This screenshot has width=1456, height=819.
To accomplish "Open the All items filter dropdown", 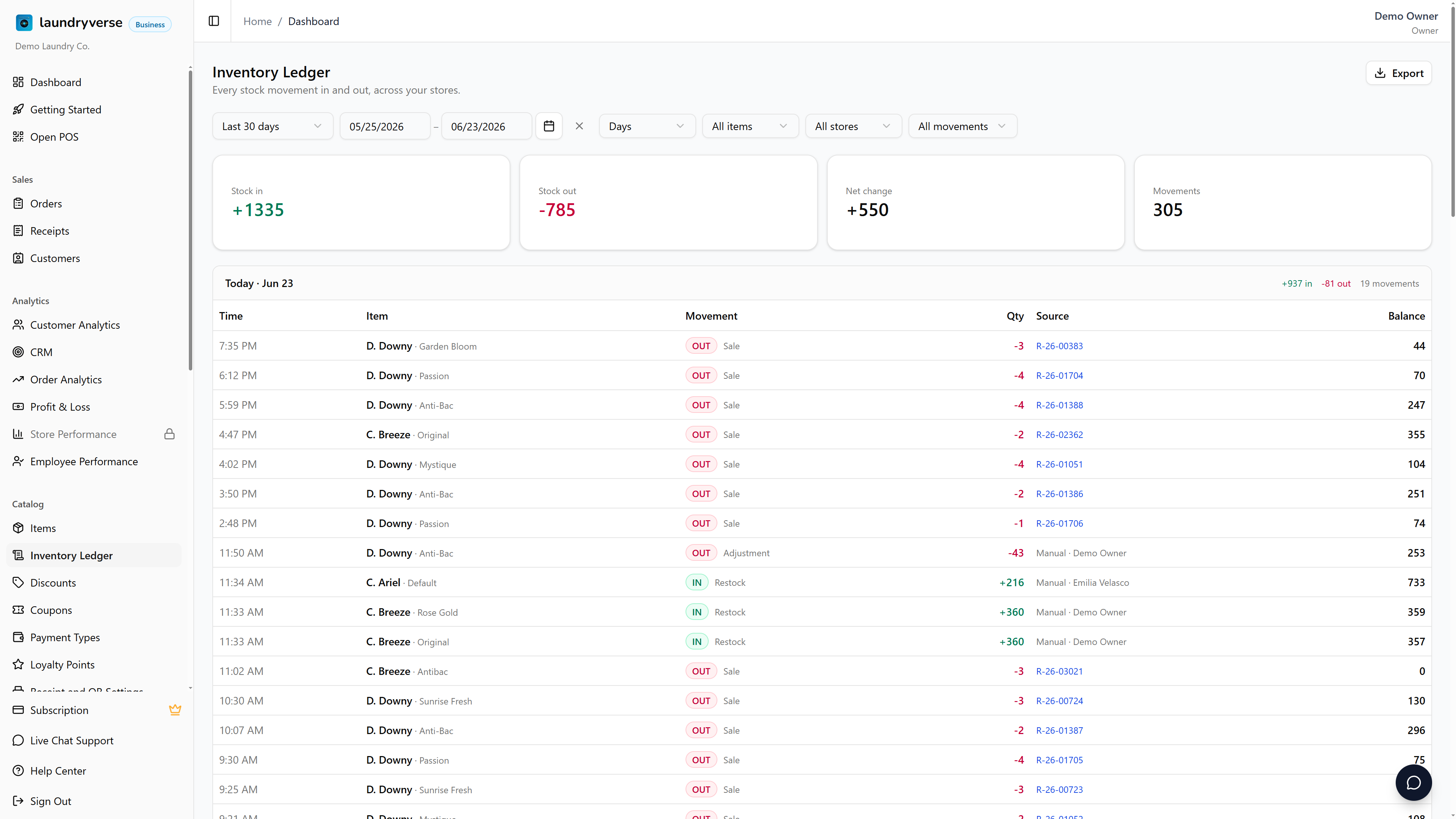I will click(x=750, y=126).
